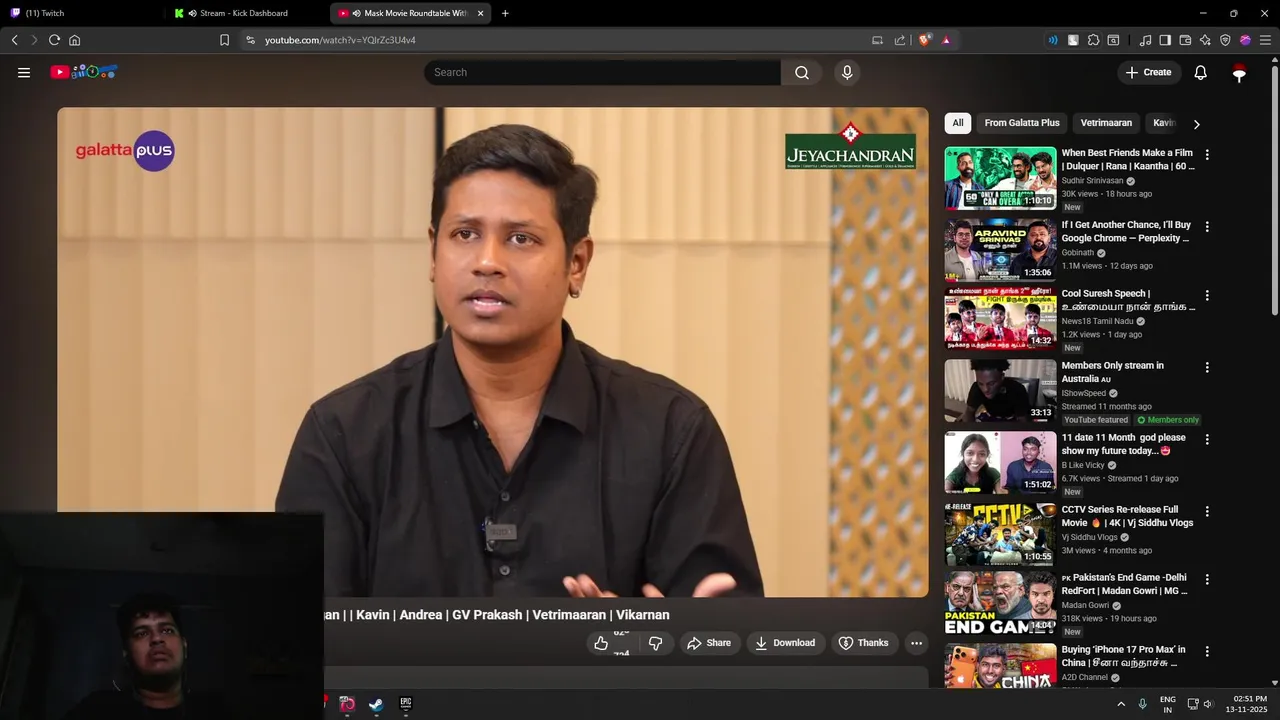This screenshot has width=1280, height=720.
Task: Open the Leo AI sparkle icon
Action: (x=1205, y=40)
